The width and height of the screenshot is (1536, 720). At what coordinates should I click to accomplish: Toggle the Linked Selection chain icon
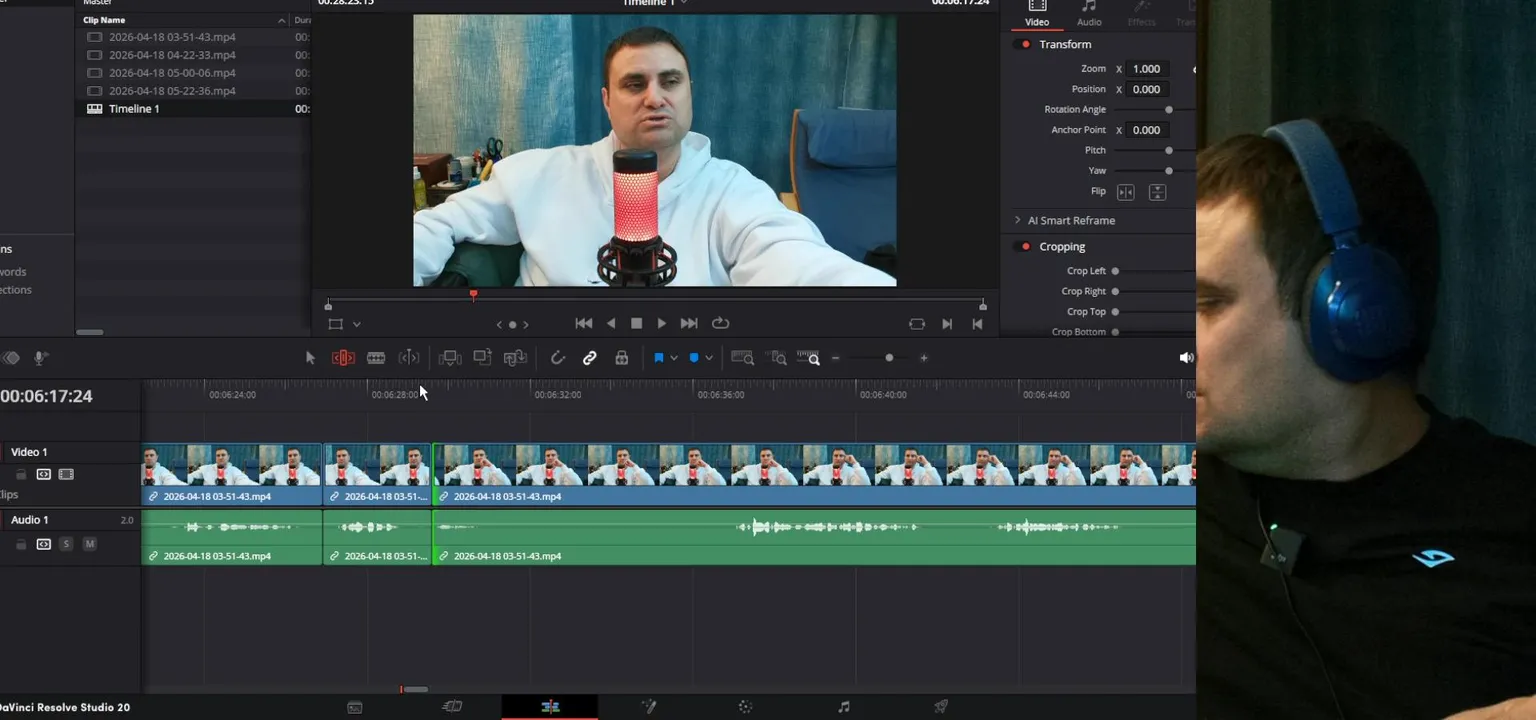point(590,358)
